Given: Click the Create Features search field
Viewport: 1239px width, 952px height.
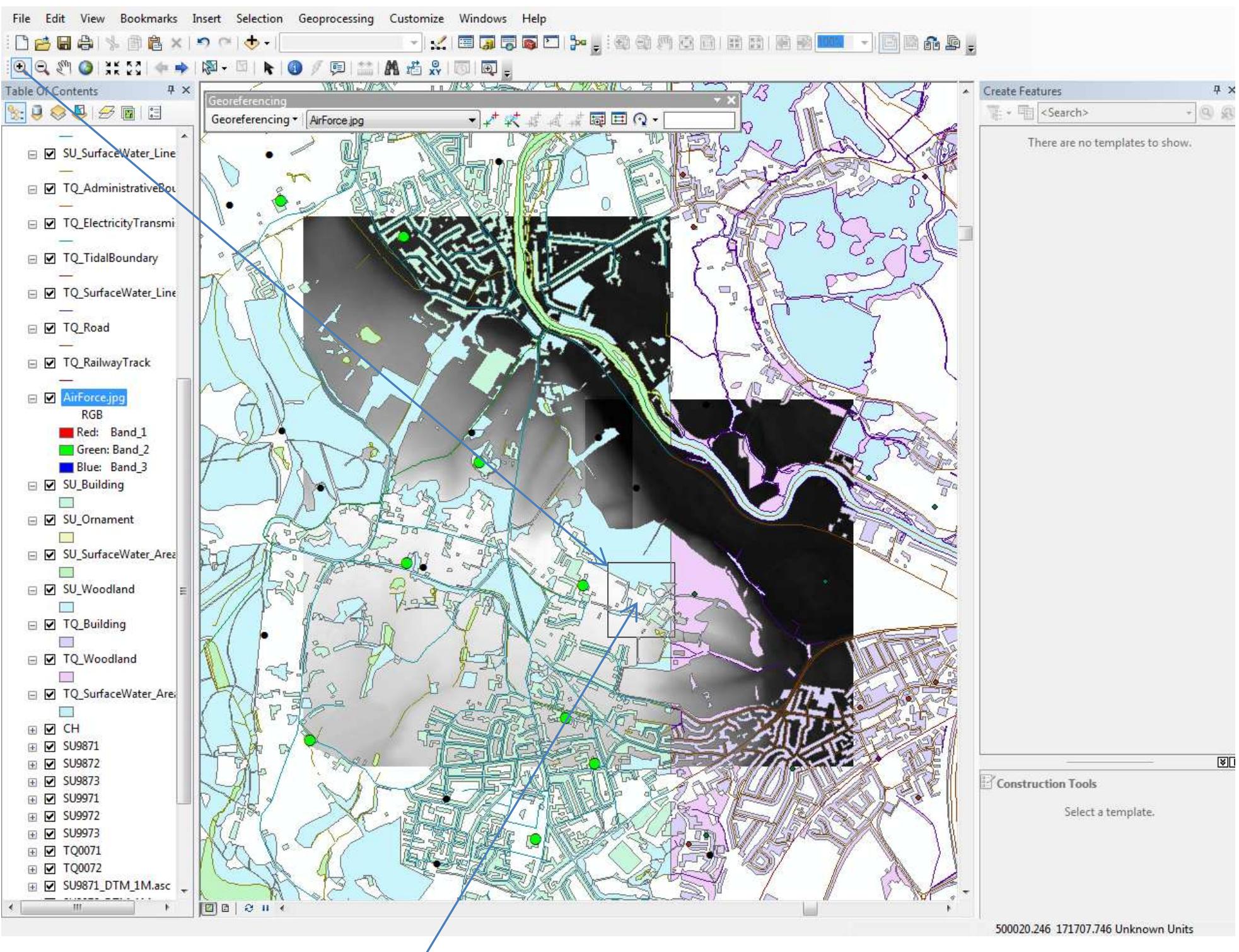Looking at the screenshot, I should tap(1116, 113).
